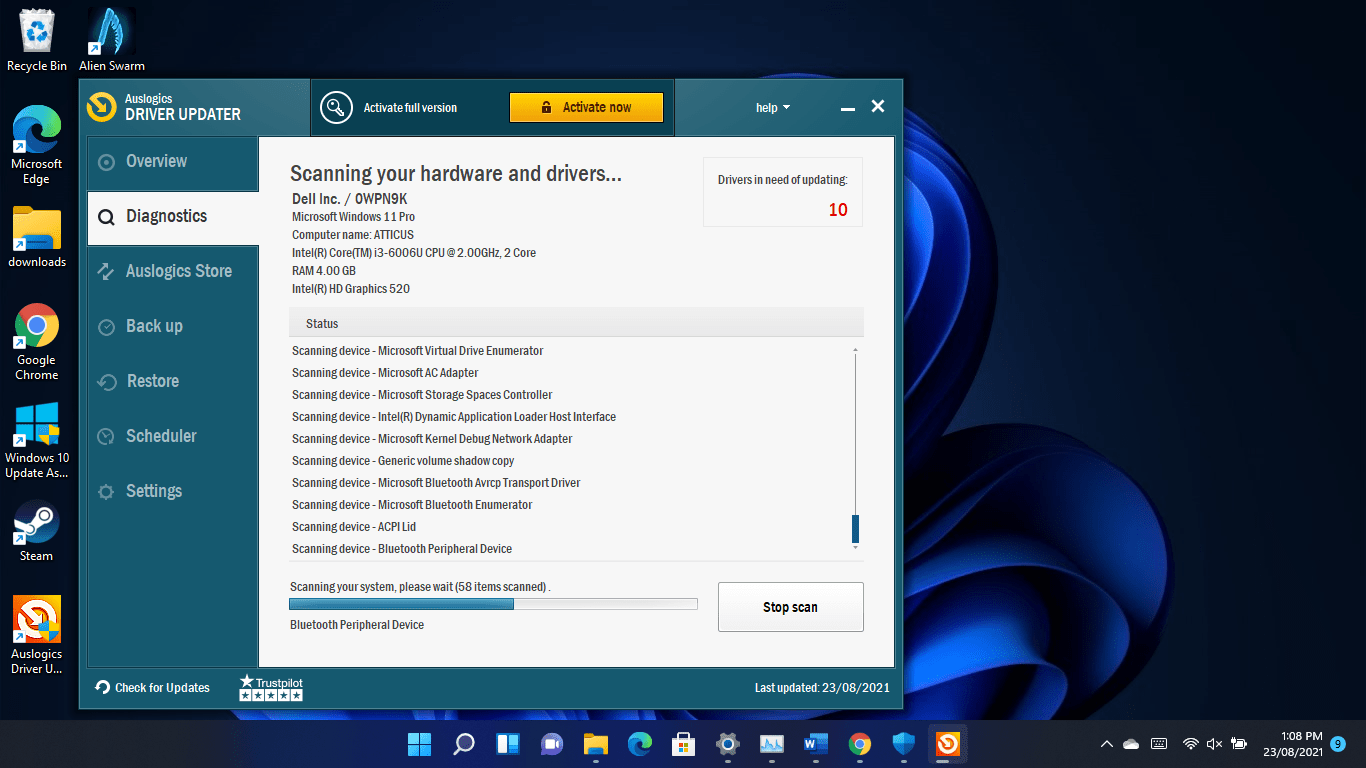Open the help dropdown menu
This screenshot has width=1366, height=768.
[773, 107]
